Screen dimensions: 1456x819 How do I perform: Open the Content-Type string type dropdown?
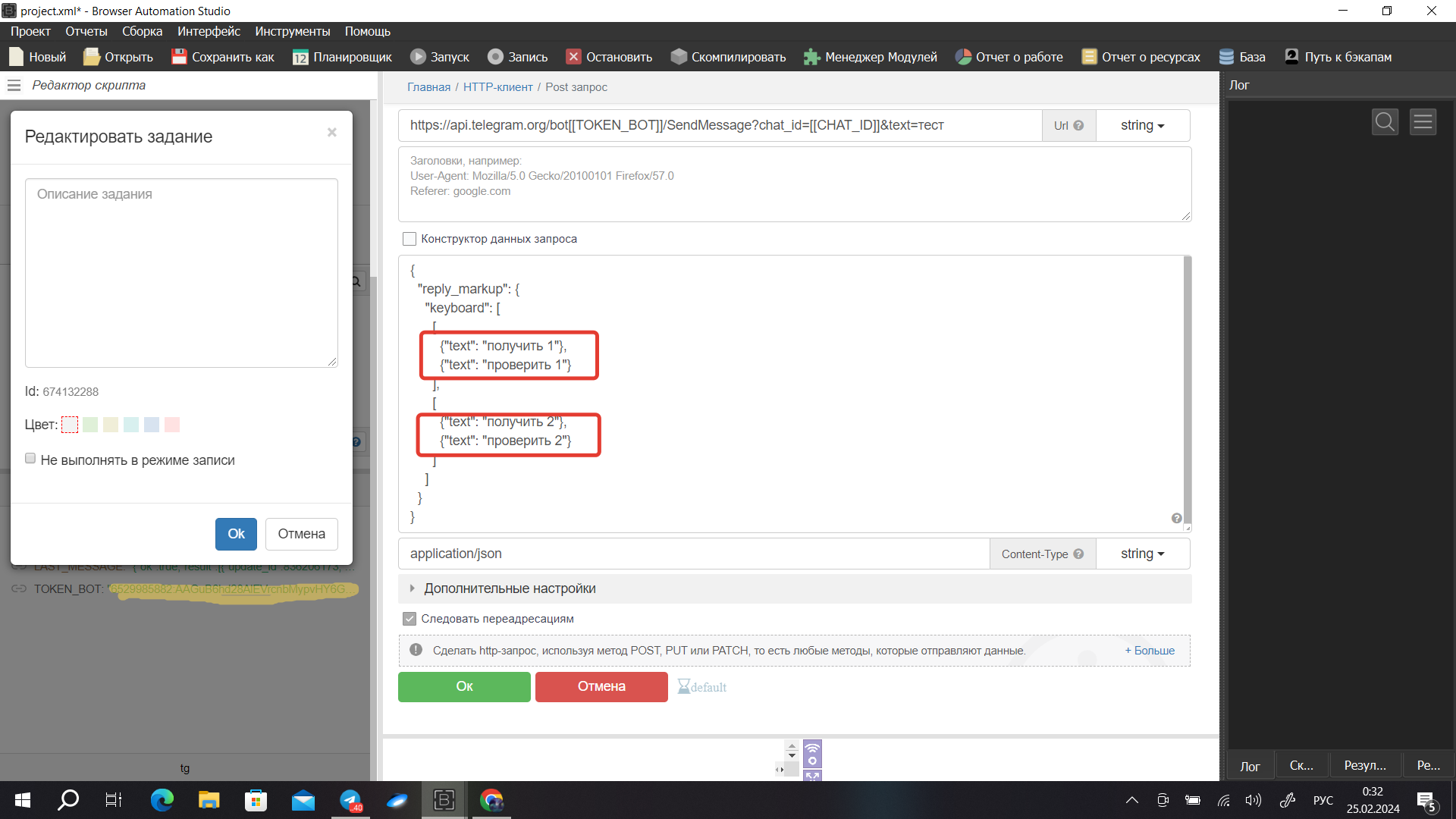1142,554
